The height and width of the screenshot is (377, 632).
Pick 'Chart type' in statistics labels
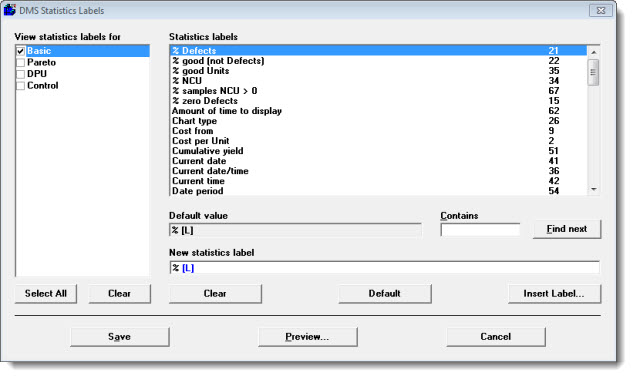coord(378,121)
